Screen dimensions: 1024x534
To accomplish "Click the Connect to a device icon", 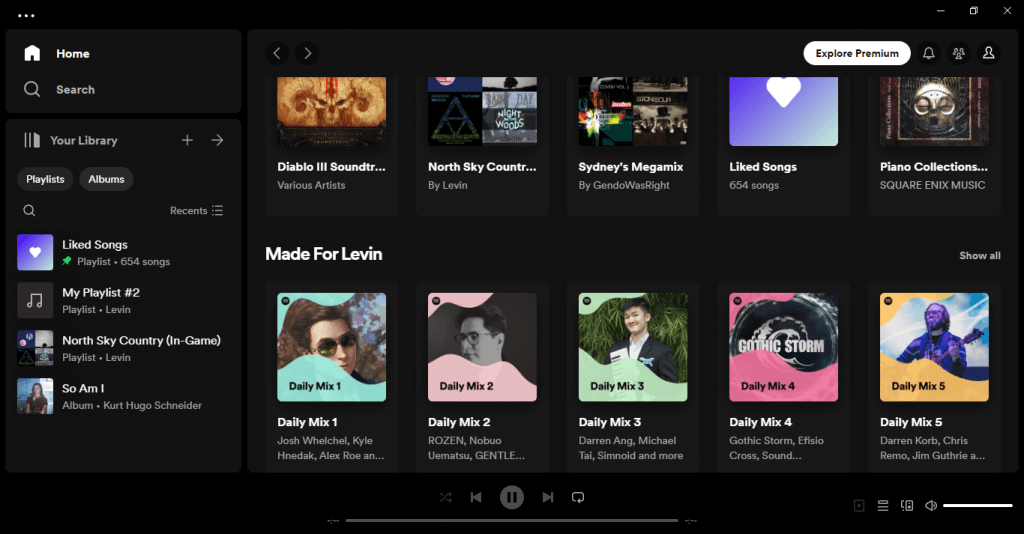I will pyautogui.click(x=907, y=506).
